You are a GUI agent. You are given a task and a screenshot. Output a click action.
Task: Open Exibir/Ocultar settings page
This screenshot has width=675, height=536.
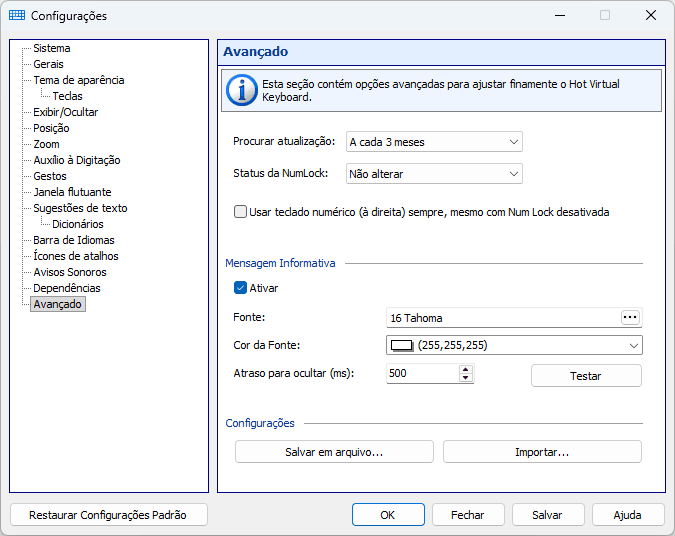pyautogui.click(x=65, y=112)
